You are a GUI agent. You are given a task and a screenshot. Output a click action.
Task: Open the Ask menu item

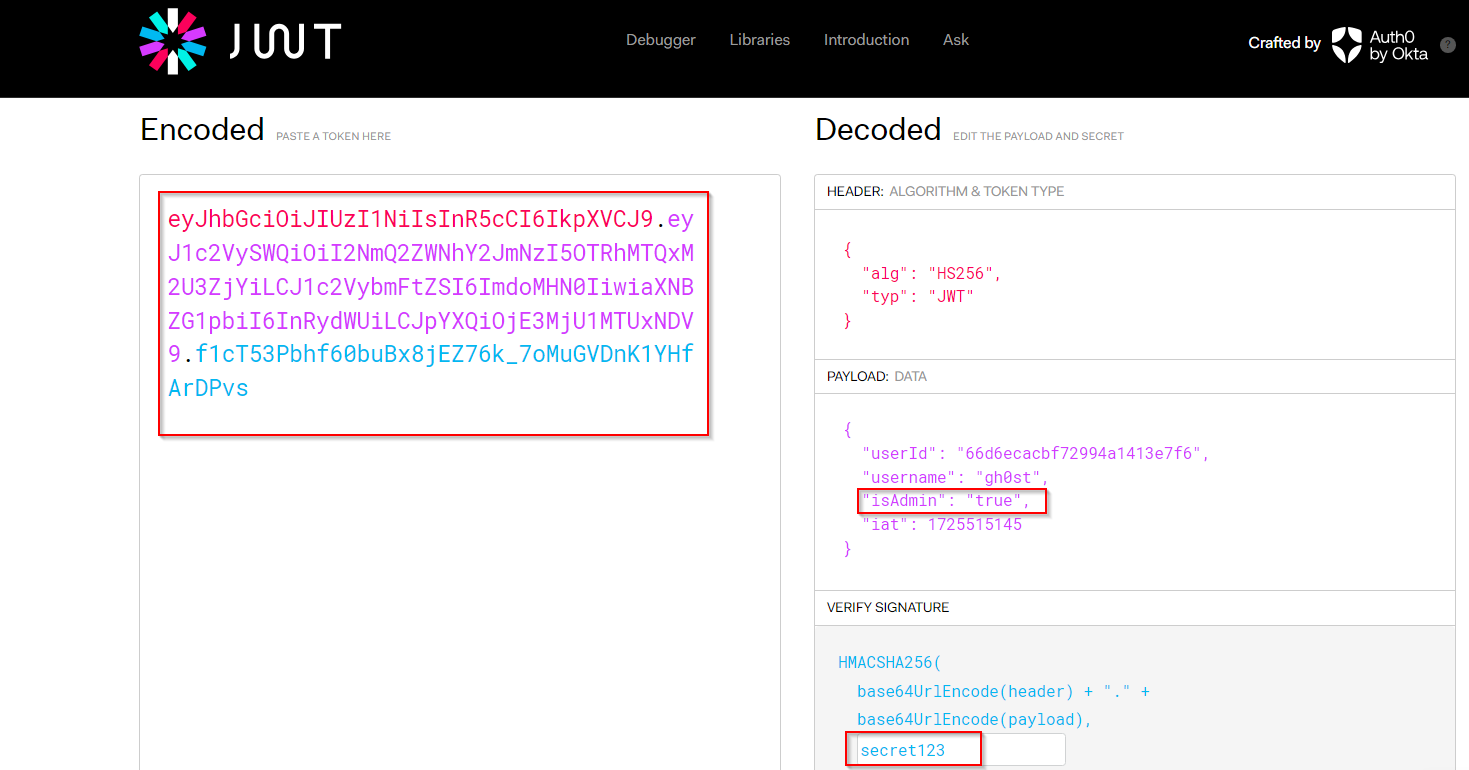click(x=956, y=40)
